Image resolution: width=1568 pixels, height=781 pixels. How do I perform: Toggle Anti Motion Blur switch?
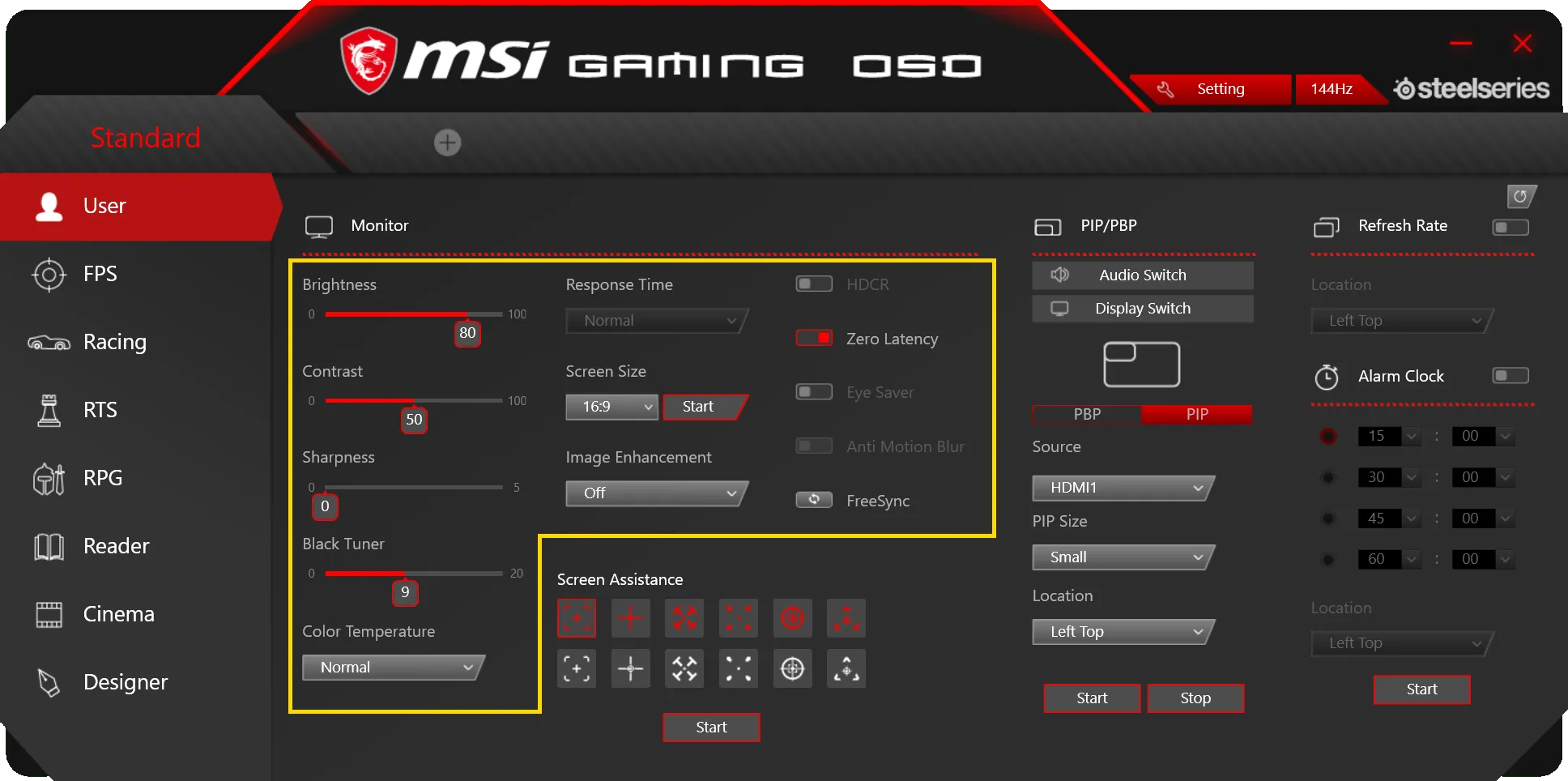814,446
